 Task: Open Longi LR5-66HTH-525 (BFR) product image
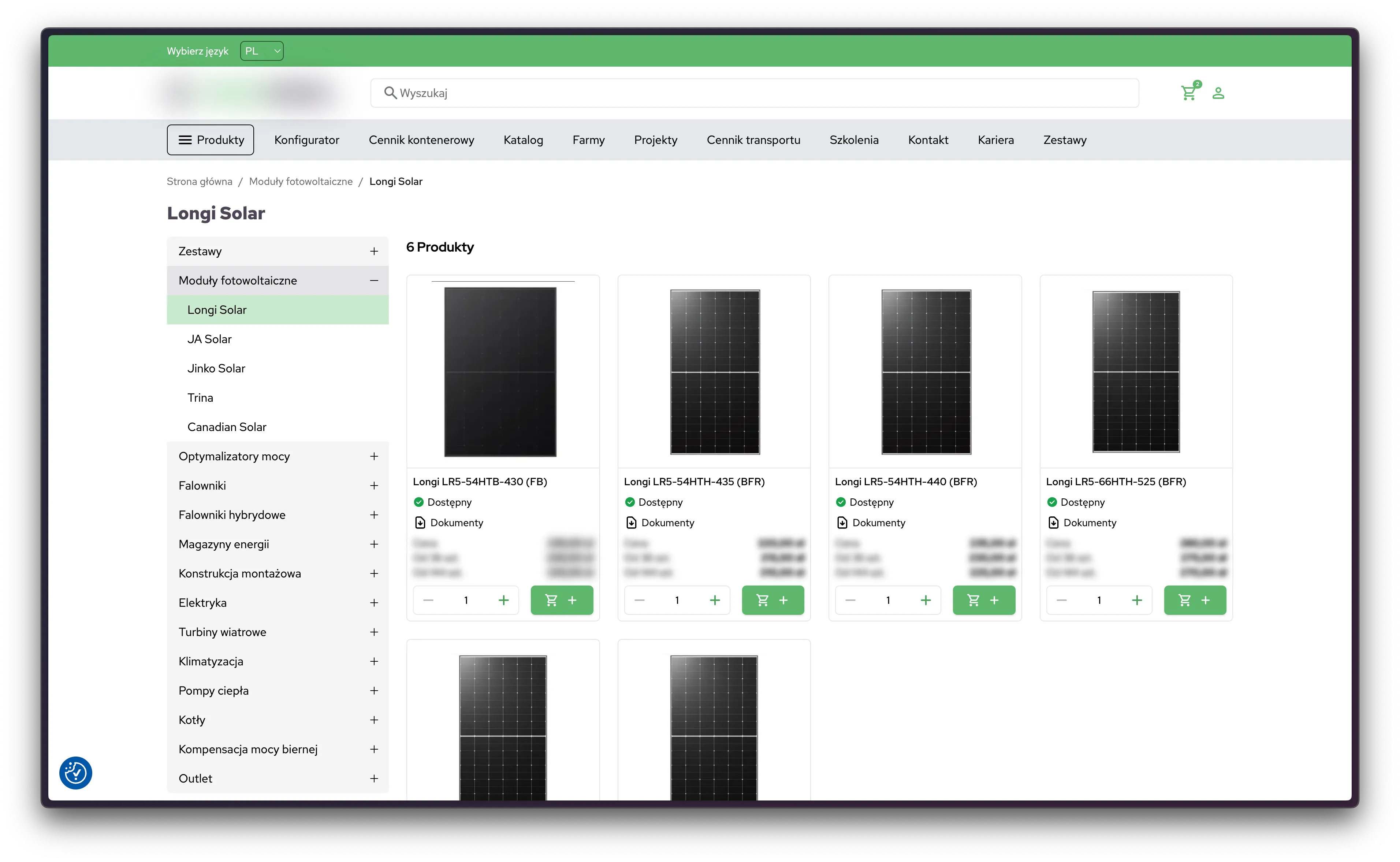[1136, 372]
